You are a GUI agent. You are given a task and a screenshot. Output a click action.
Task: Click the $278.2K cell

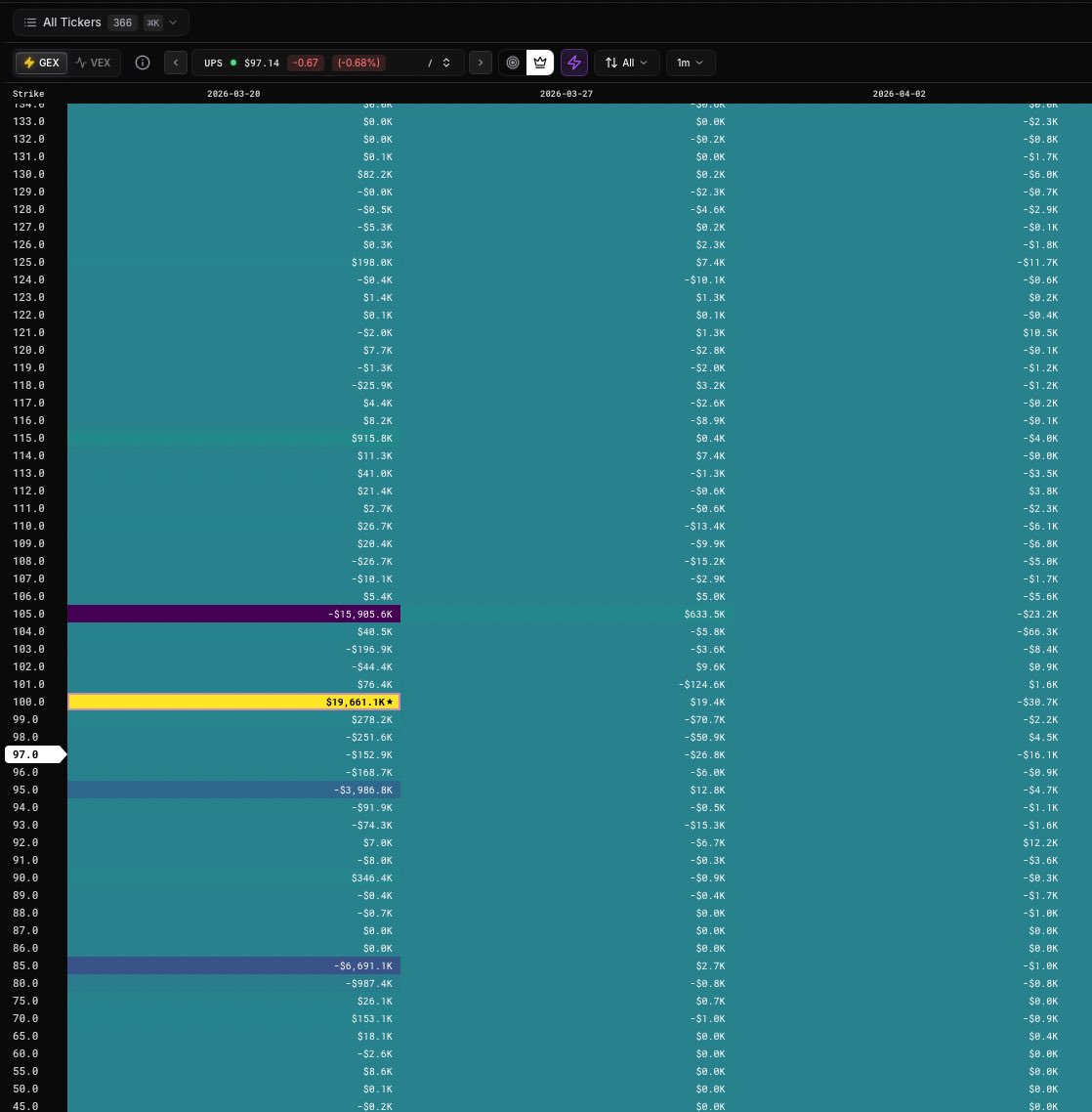234,720
